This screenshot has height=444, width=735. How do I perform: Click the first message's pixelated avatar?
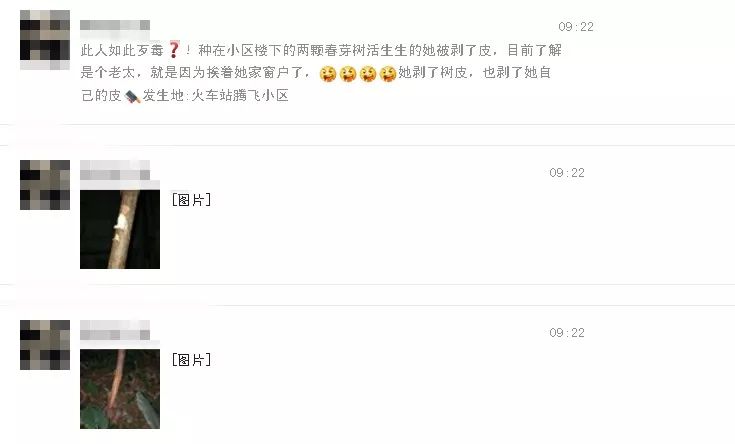(45, 40)
